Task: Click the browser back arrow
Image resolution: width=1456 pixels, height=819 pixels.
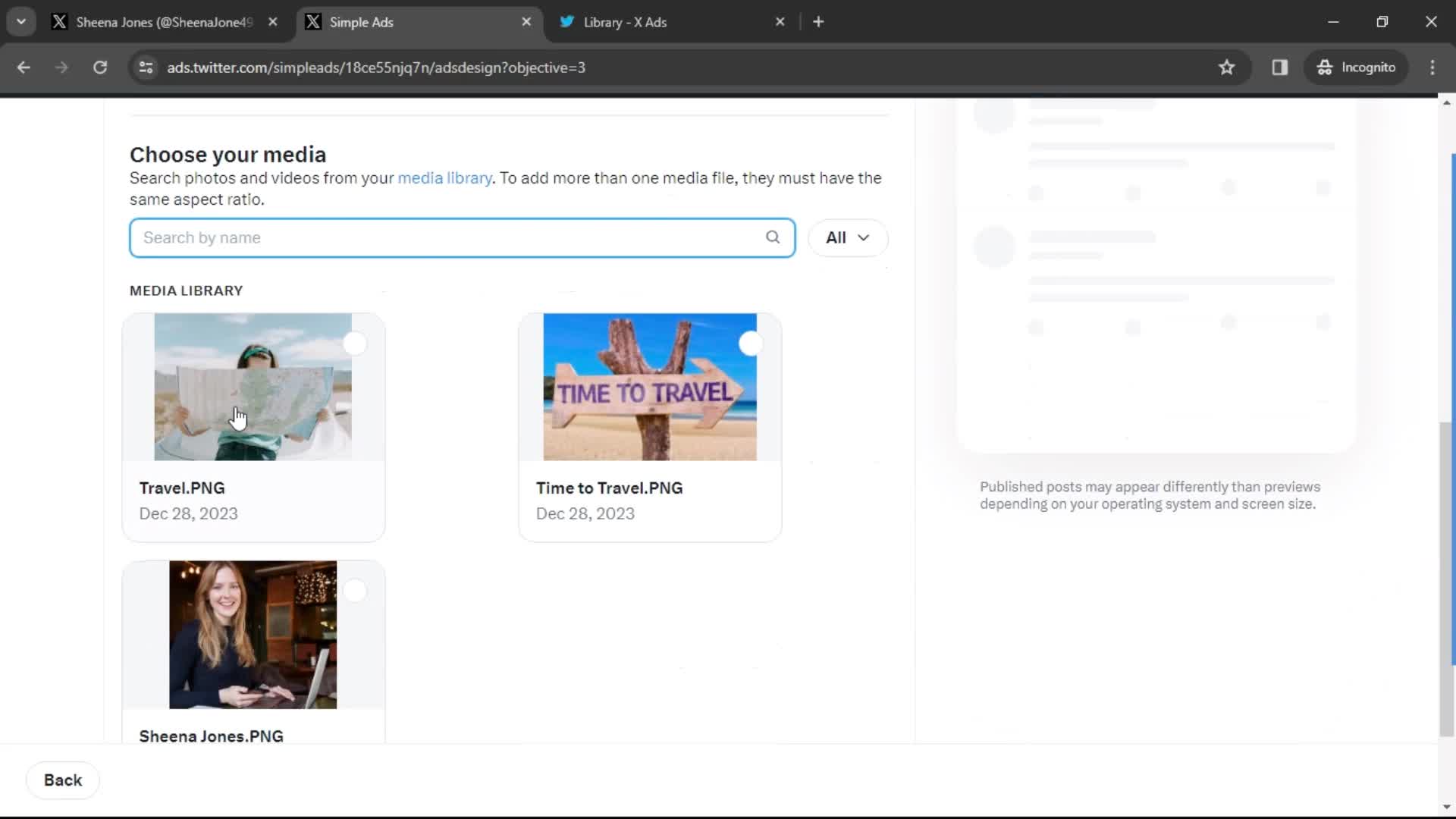Action: (x=24, y=67)
